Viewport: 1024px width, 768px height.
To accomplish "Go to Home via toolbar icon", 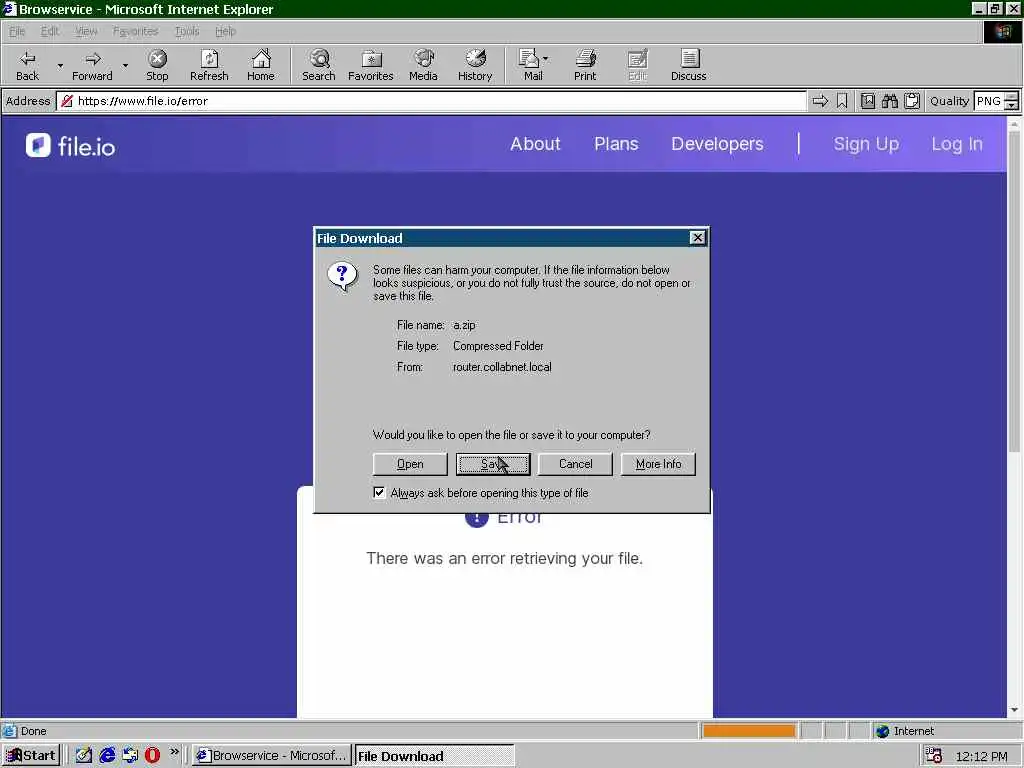I will pyautogui.click(x=261, y=65).
